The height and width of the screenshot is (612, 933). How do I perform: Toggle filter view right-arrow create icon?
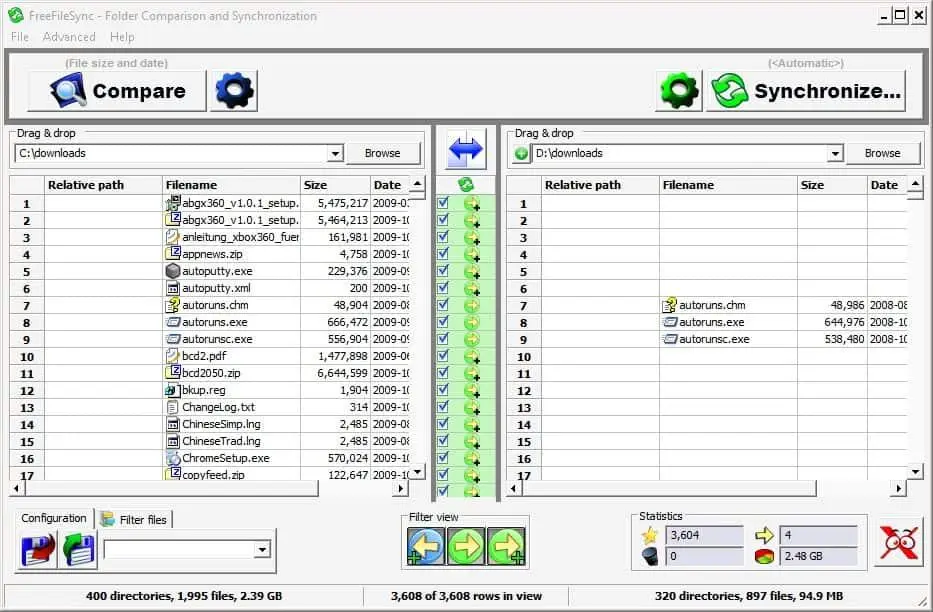[506, 546]
